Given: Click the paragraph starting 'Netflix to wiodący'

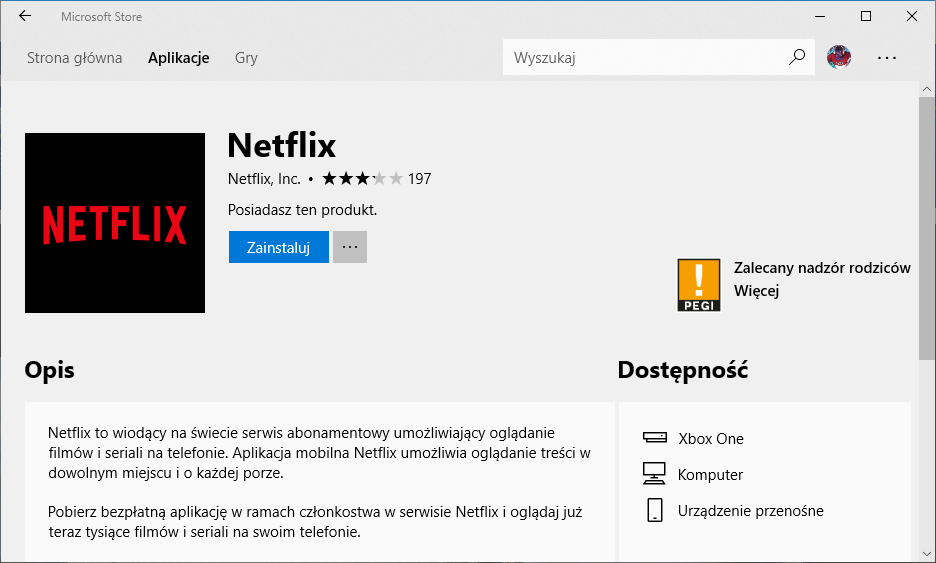Looking at the screenshot, I should point(319,453).
